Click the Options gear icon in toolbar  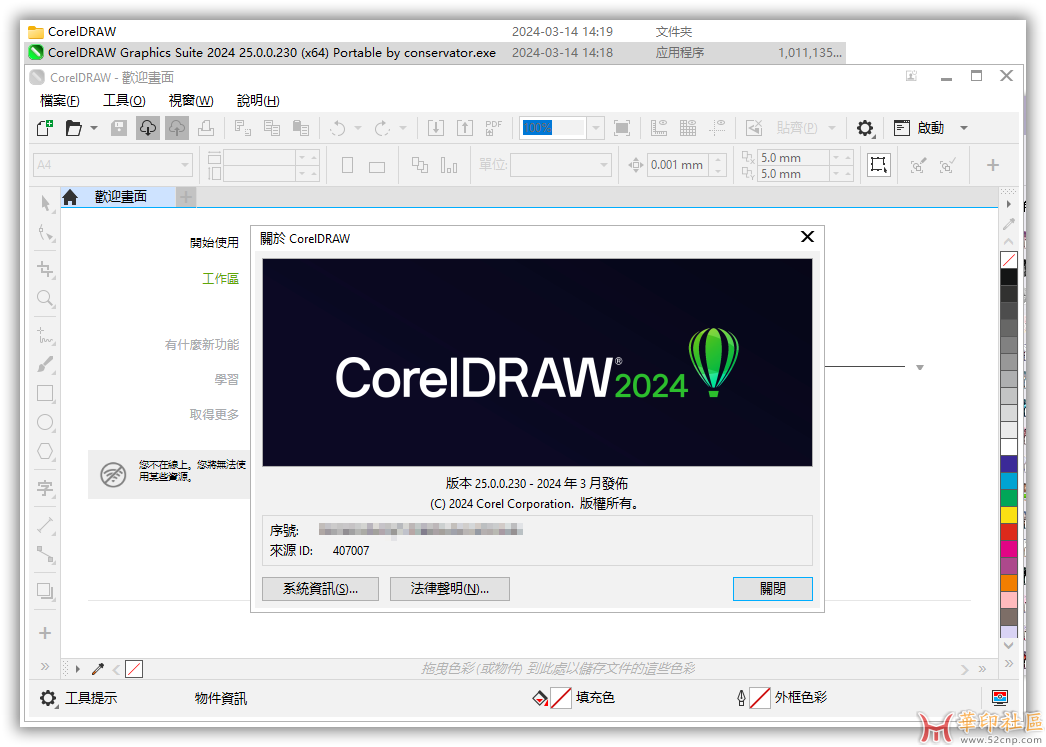(865, 128)
